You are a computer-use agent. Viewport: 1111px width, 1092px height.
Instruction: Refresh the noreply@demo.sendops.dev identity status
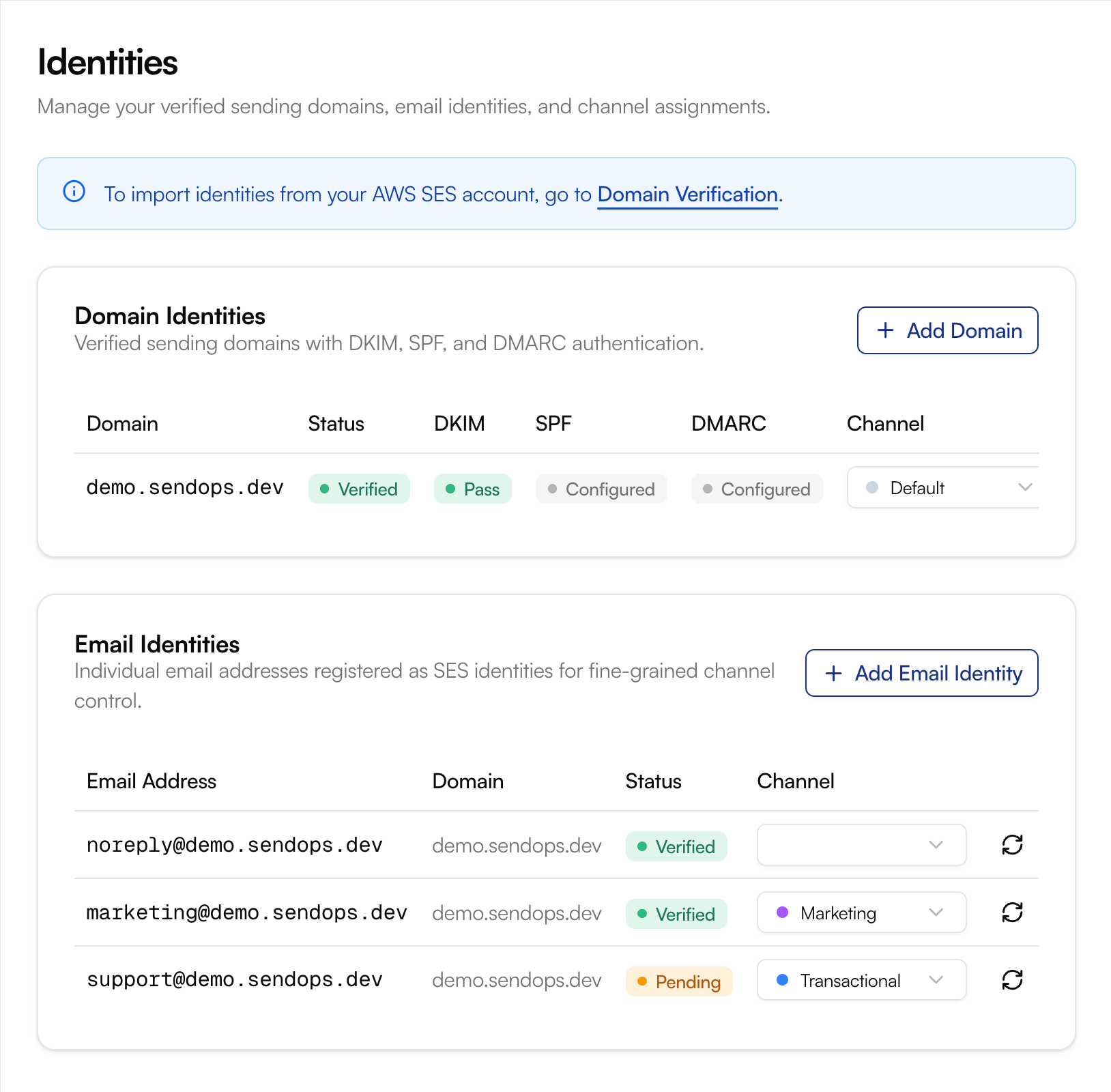[x=1012, y=845]
